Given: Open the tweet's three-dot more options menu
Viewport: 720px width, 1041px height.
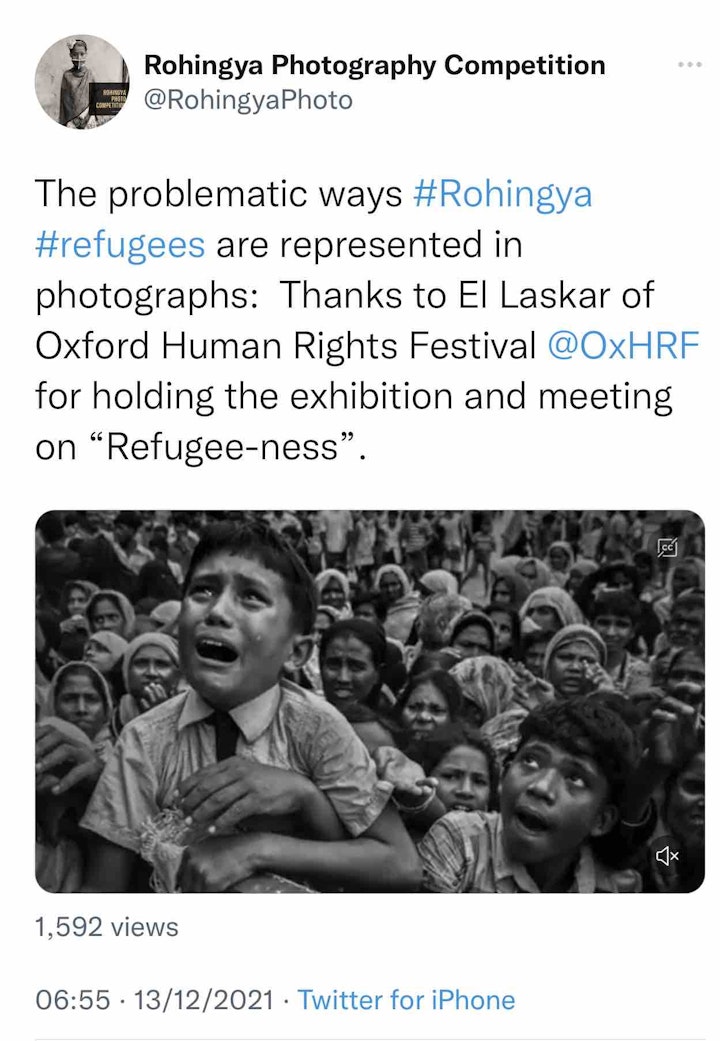Looking at the screenshot, I should tap(689, 65).
